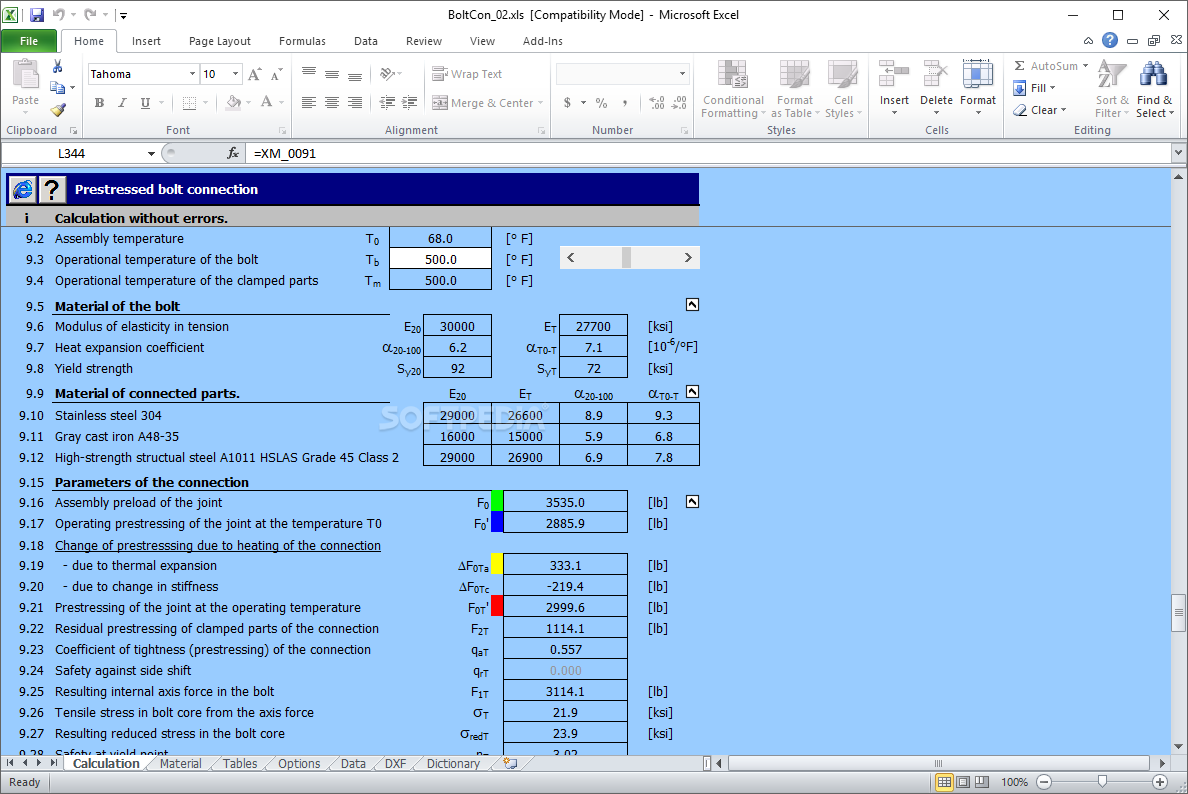Click the Decrease Indent icon
This screenshot has height=794, width=1188.
click(x=387, y=102)
